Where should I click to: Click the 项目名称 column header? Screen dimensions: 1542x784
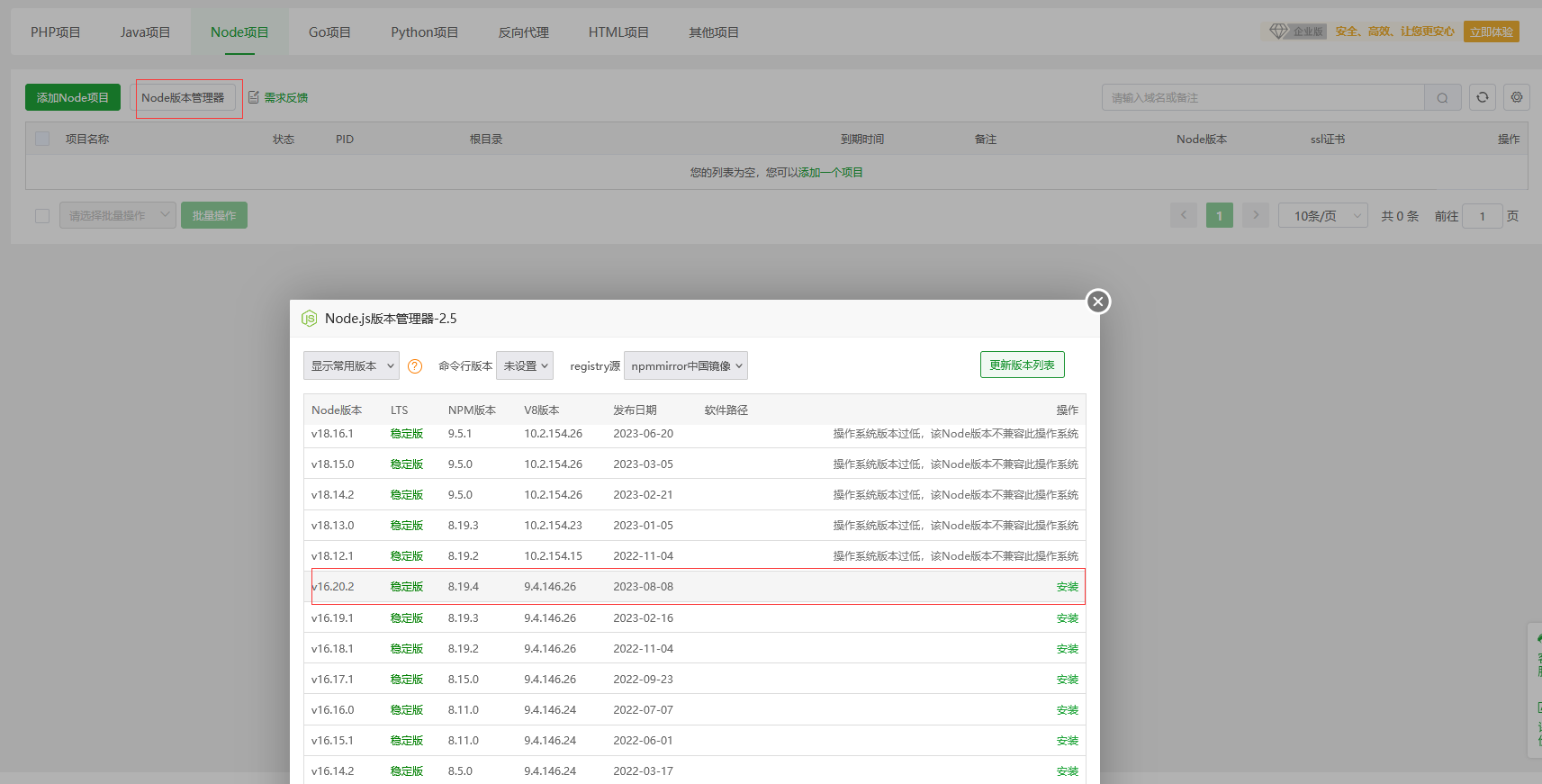pos(87,140)
